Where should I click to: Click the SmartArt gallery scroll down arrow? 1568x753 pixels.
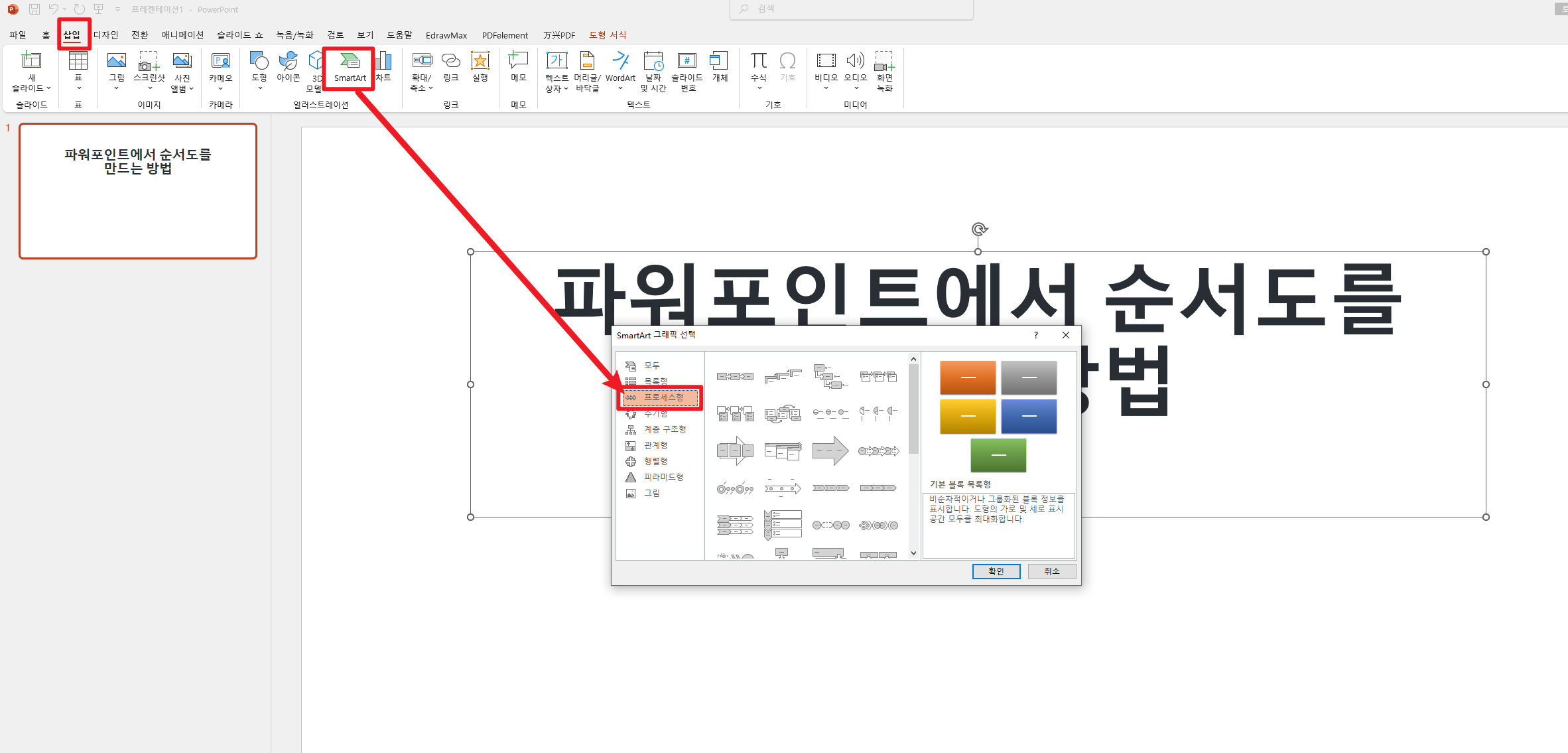(913, 553)
